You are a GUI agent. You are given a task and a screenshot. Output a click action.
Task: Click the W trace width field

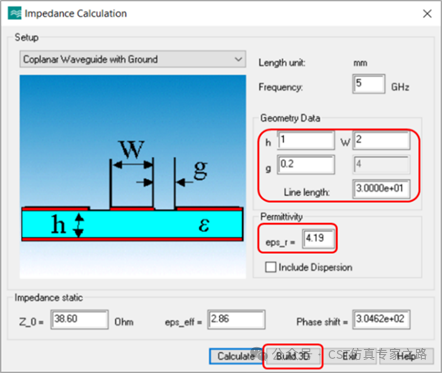pos(381,140)
